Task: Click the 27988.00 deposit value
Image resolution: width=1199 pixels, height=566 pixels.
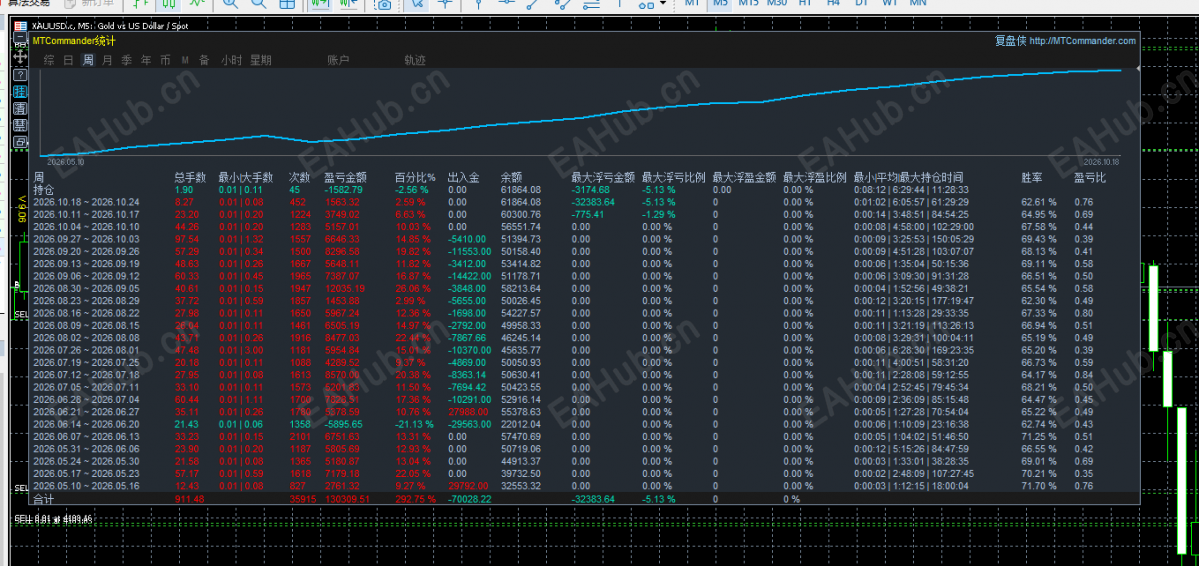Action: (x=468, y=411)
